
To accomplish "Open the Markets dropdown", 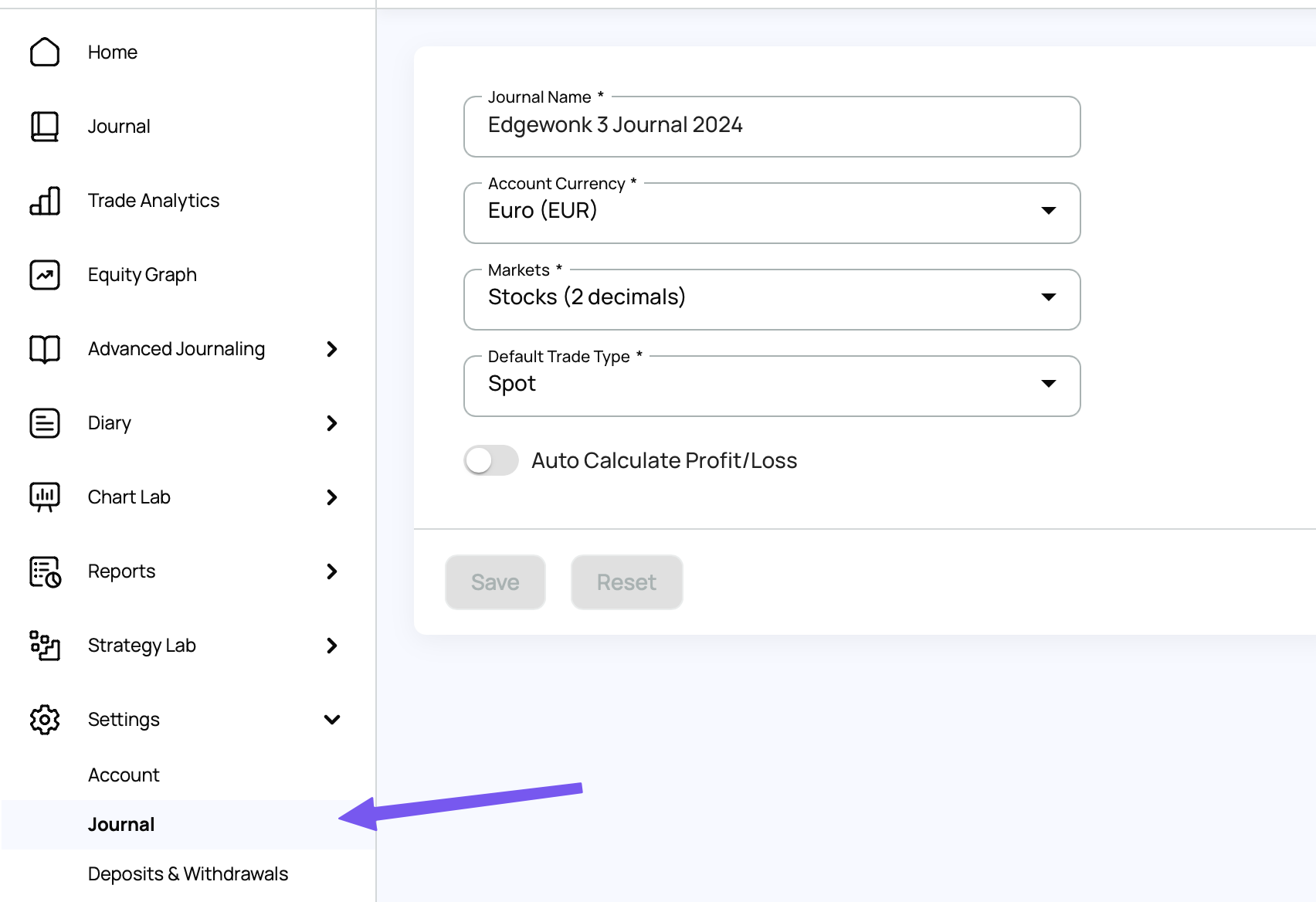I will pos(772,299).
